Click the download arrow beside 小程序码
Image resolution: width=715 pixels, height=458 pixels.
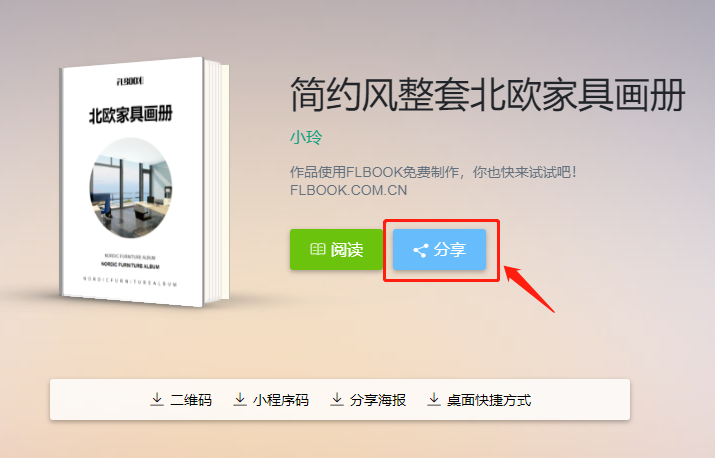click(x=240, y=399)
